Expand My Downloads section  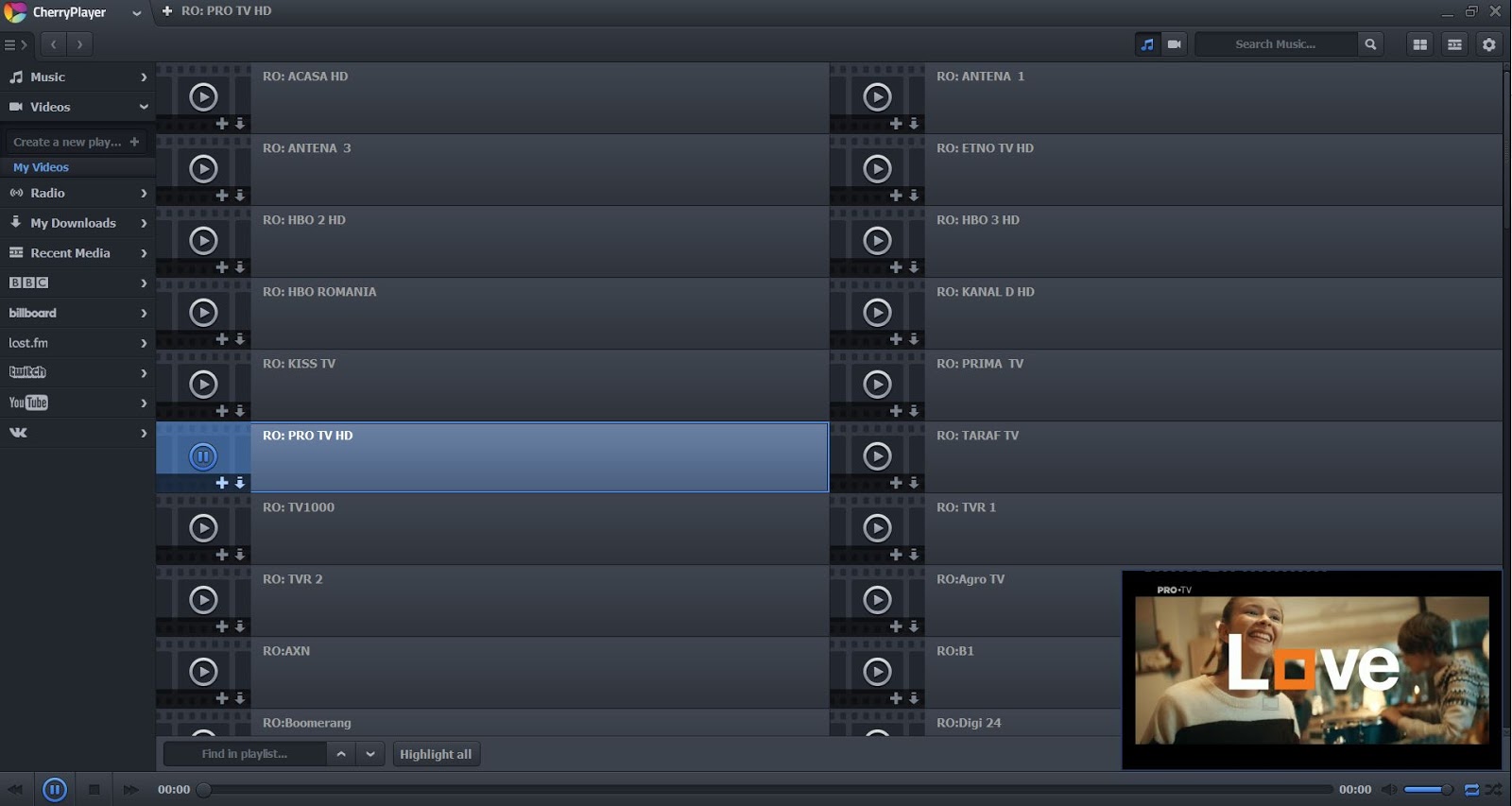(x=77, y=223)
